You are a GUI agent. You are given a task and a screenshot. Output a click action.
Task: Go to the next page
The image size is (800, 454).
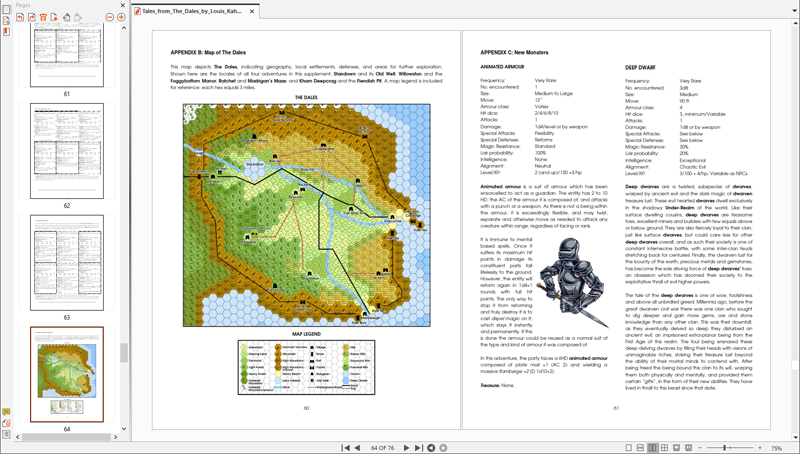click(x=406, y=448)
